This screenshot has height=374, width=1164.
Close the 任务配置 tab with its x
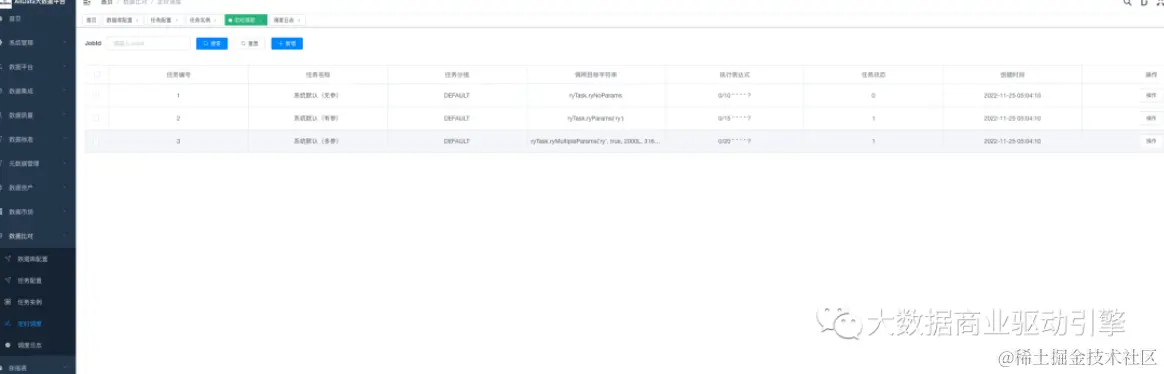pos(176,21)
